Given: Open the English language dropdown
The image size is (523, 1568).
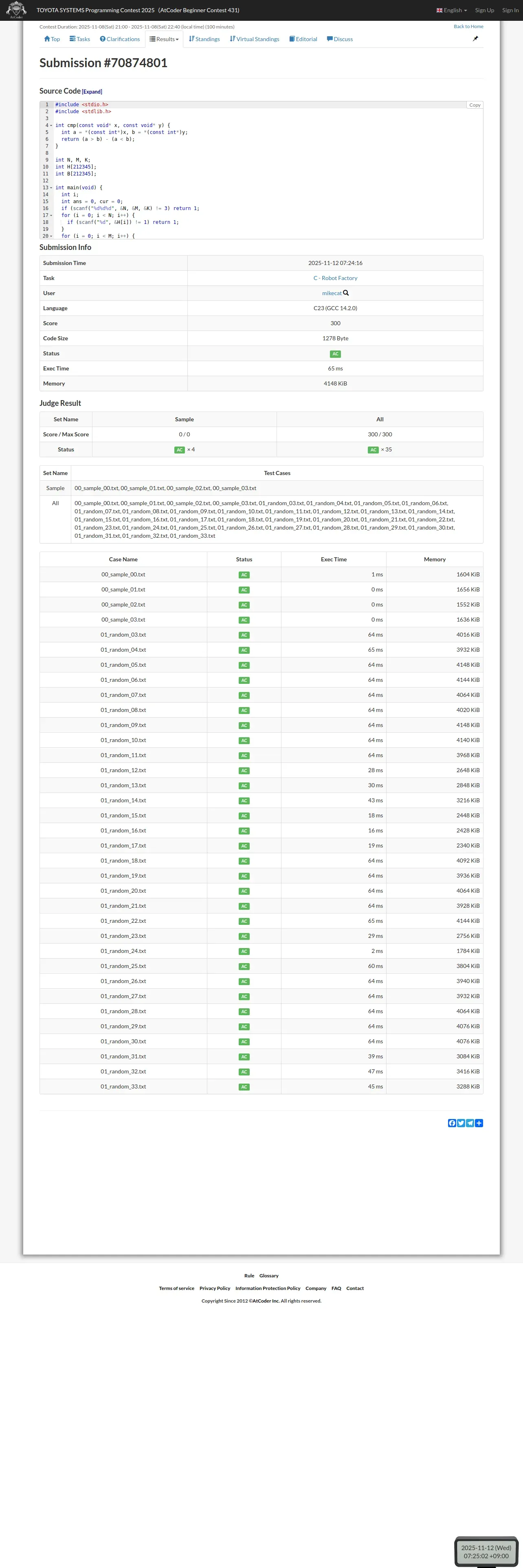Looking at the screenshot, I should pos(452,10).
